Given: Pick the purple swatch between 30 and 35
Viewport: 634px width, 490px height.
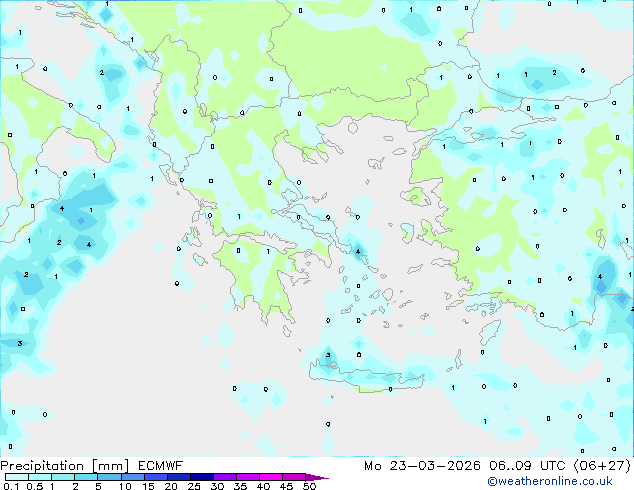Looking at the screenshot, I should [x=224, y=477].
